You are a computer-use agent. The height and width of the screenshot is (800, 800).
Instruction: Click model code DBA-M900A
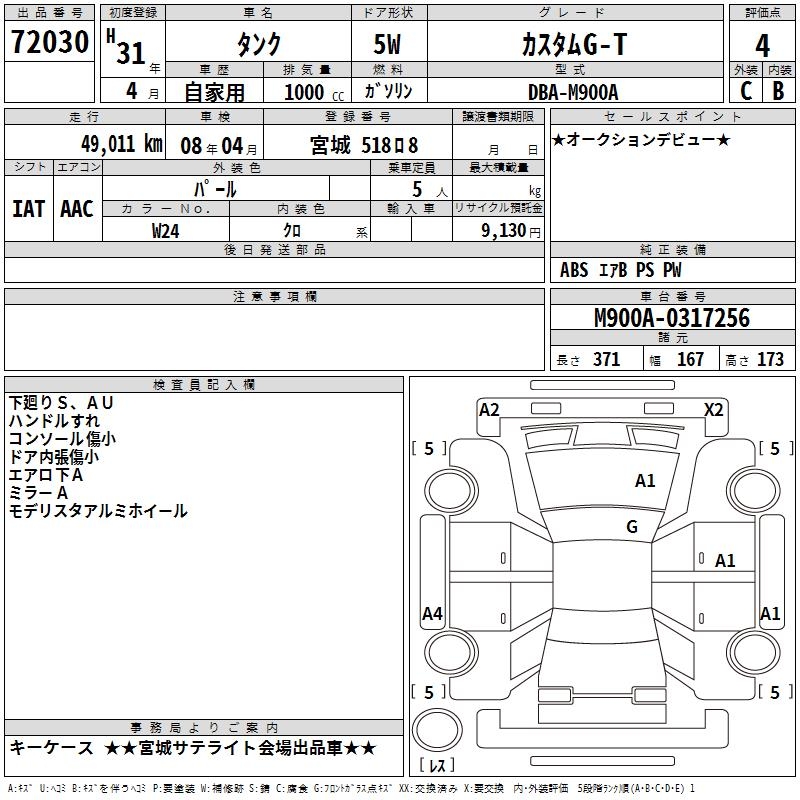[573, 92]
